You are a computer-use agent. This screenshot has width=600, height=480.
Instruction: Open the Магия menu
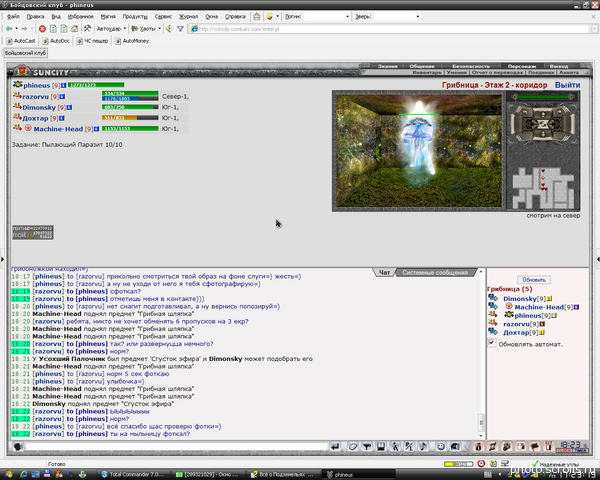point(108,16)
